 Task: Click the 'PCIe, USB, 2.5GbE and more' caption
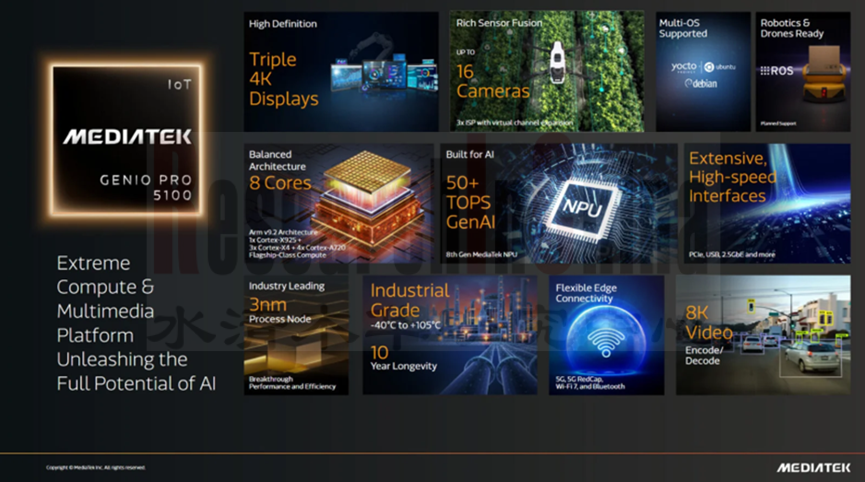pos(731,255)
